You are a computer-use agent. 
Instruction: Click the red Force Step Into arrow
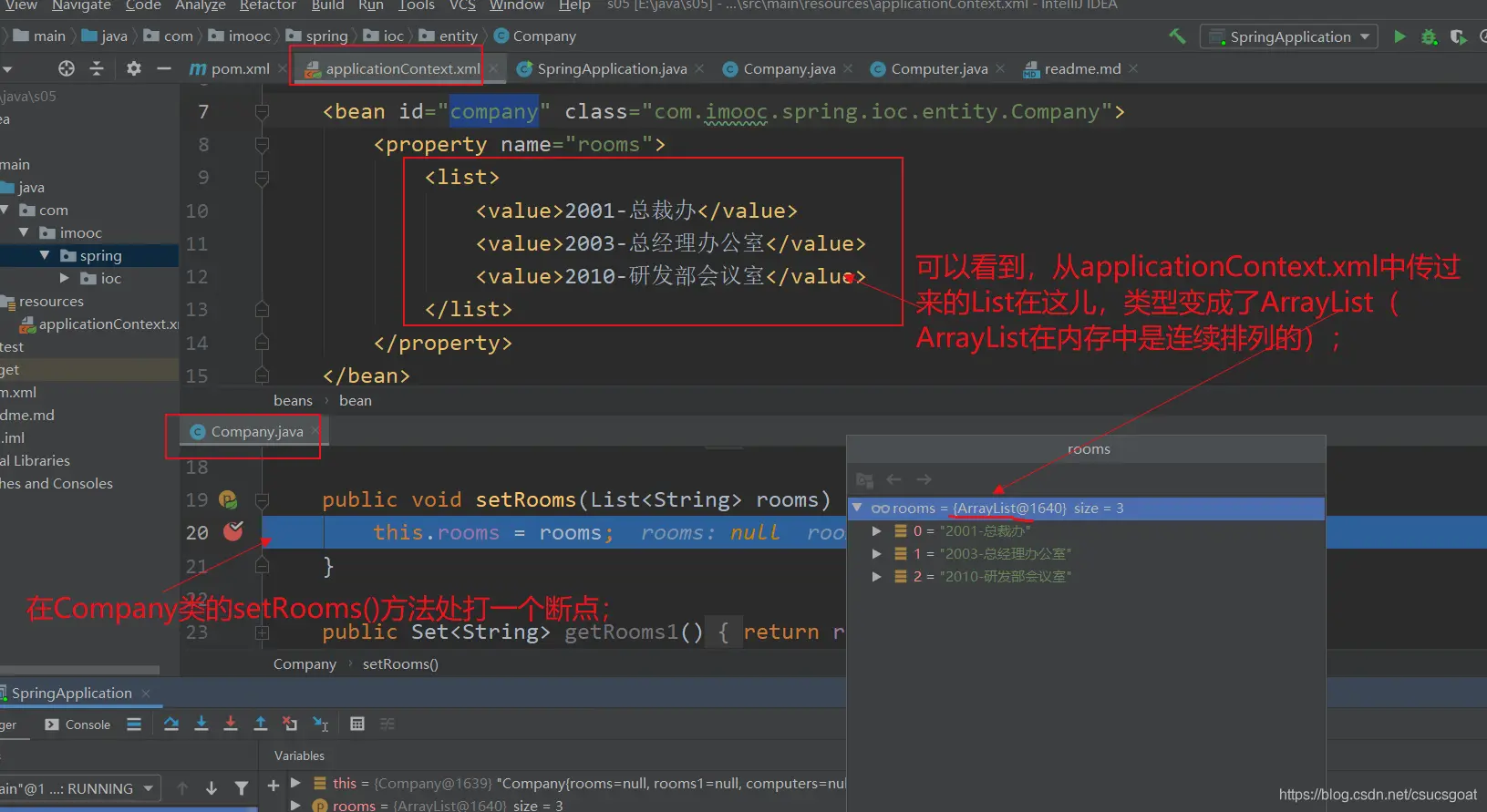231,724
